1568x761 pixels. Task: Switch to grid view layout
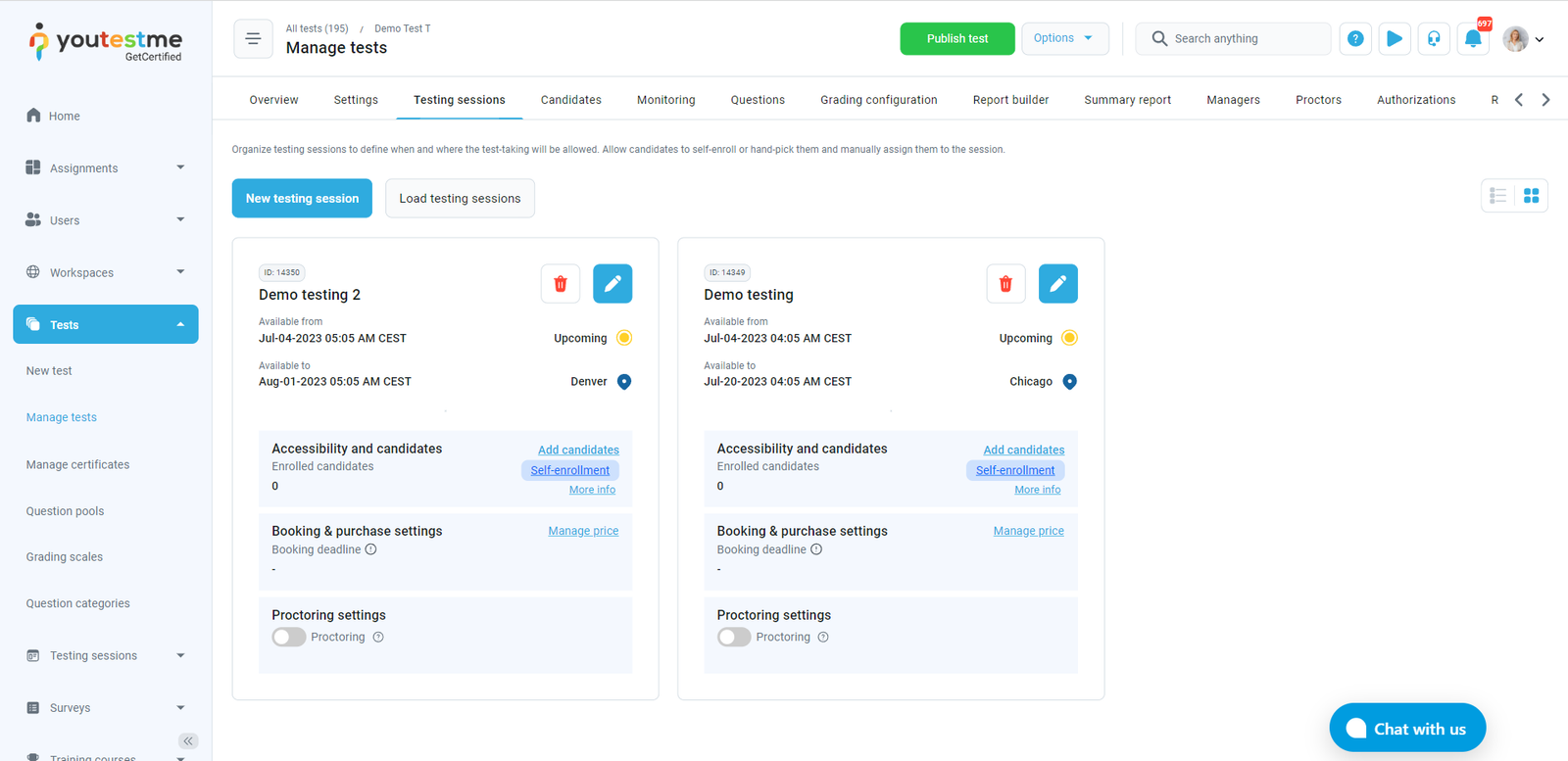click(x=1531, y=196)
